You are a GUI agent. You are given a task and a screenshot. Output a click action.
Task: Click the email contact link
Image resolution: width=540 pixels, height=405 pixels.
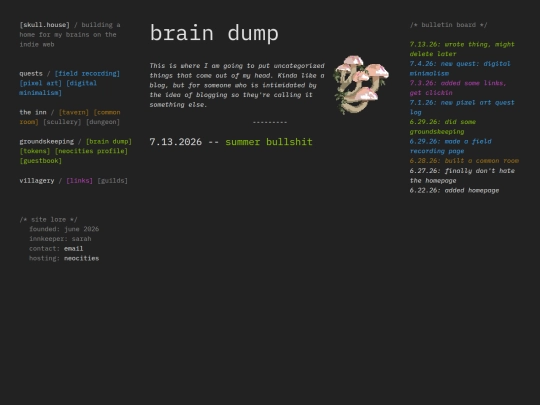click(x=73, y=248)
